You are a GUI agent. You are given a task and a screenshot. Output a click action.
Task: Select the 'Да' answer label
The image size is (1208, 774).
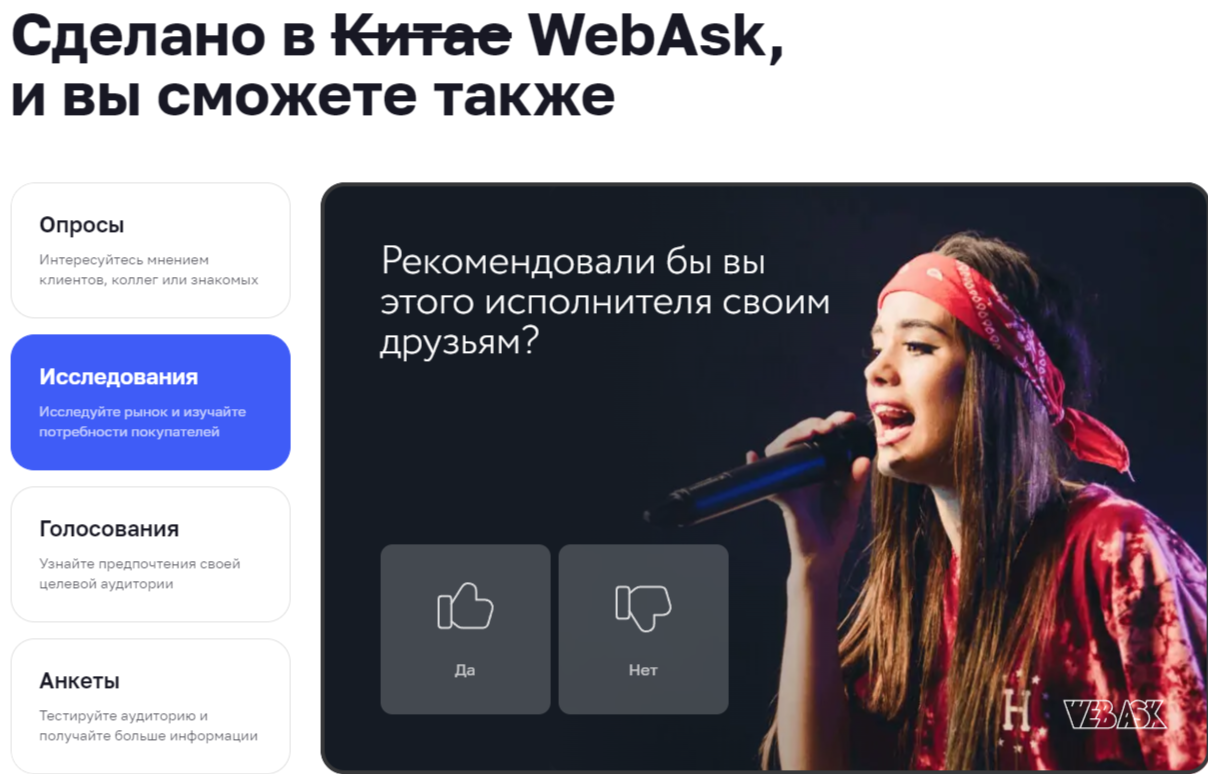pyautogui.click(x=465, y=670)
